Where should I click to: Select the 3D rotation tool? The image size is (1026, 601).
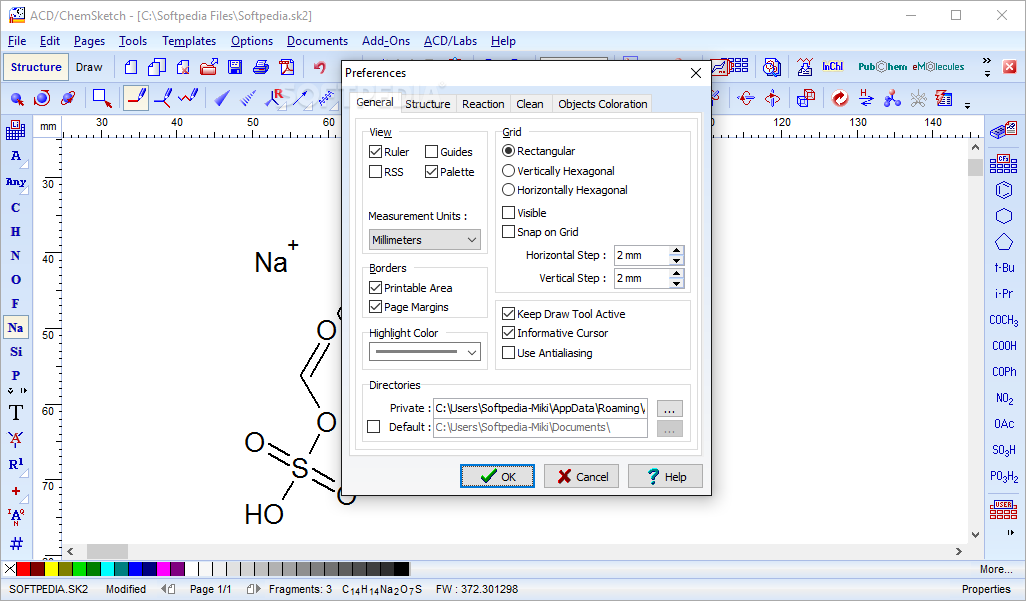pyautogui.click(x=67, y=98)
